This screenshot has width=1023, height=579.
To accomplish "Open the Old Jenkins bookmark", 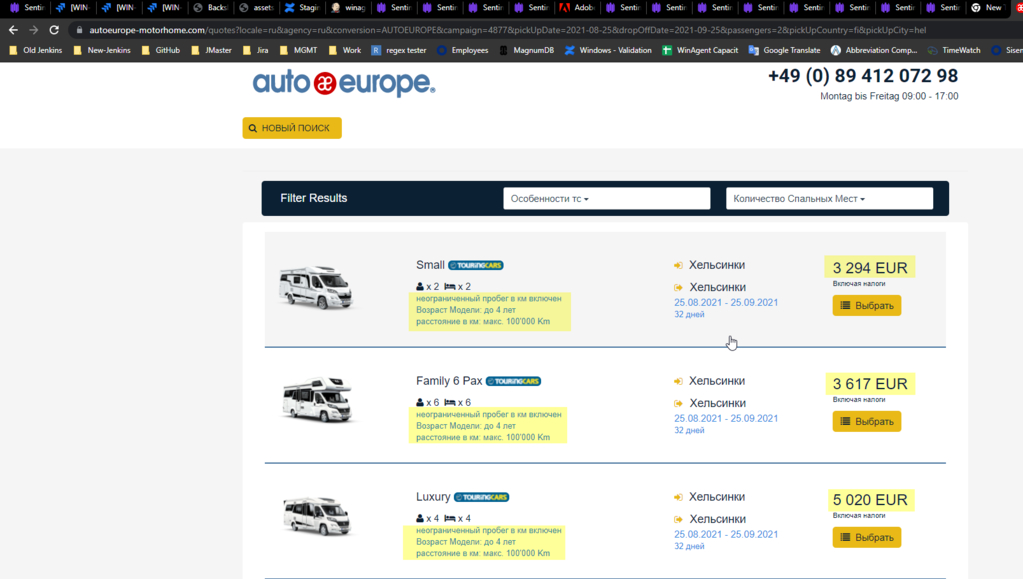I will pos(35,50).
